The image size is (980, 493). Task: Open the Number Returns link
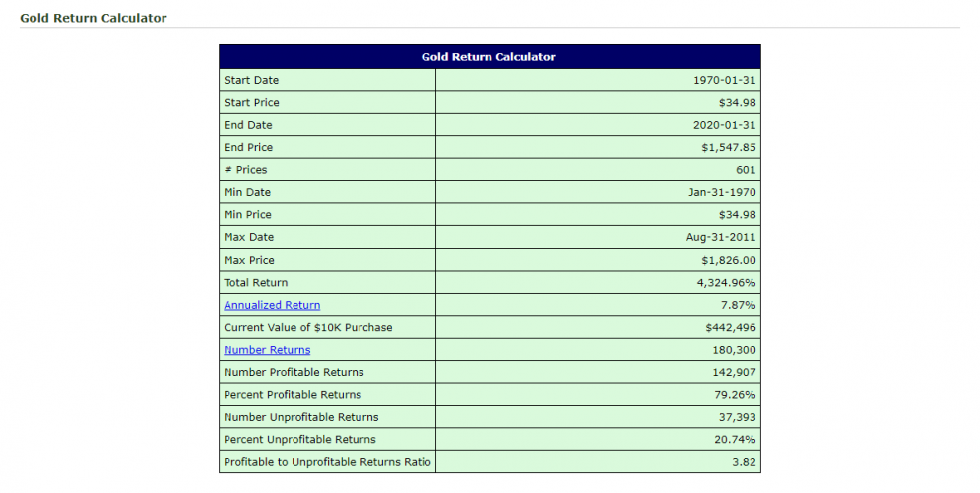[267, 350]
